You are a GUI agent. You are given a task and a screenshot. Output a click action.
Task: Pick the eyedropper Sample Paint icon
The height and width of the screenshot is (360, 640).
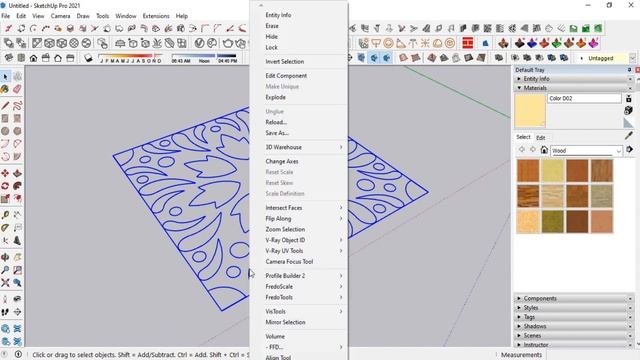(629, 135)
